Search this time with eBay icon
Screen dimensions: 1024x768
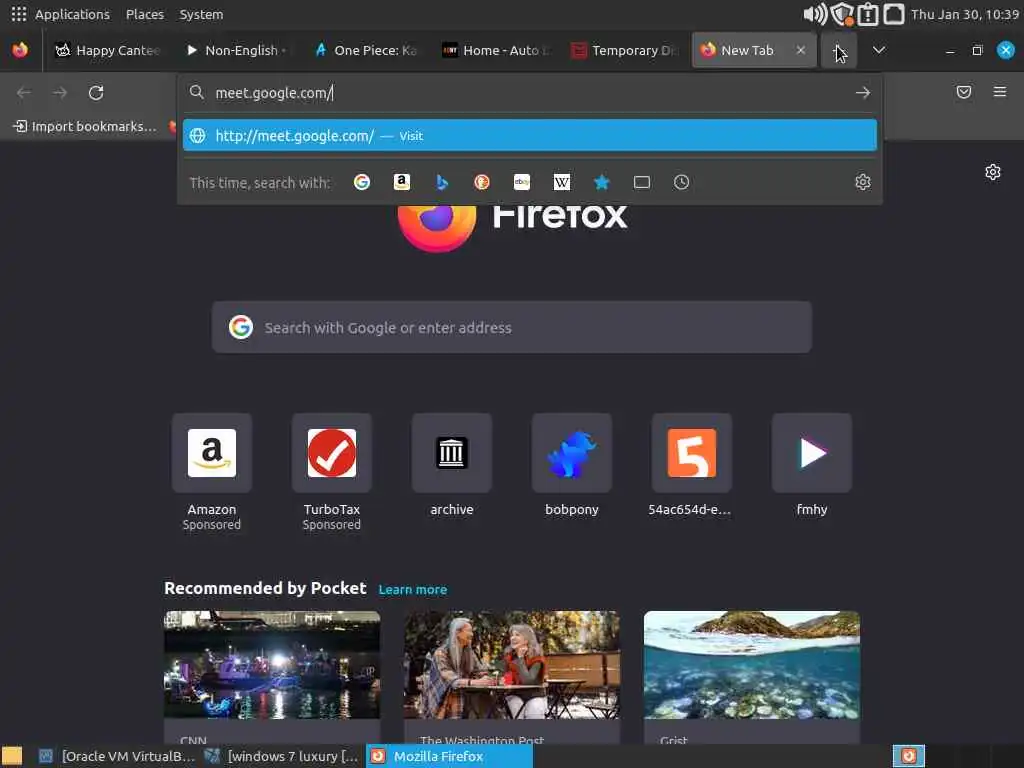pyautogui.click(x=522, y=182)
